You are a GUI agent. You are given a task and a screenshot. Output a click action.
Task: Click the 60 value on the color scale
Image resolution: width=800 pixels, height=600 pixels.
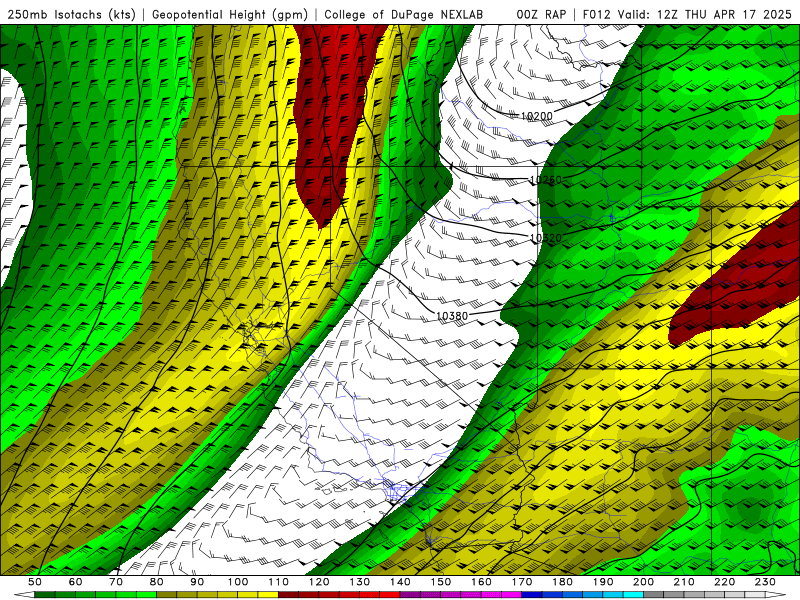coord(75,582)
